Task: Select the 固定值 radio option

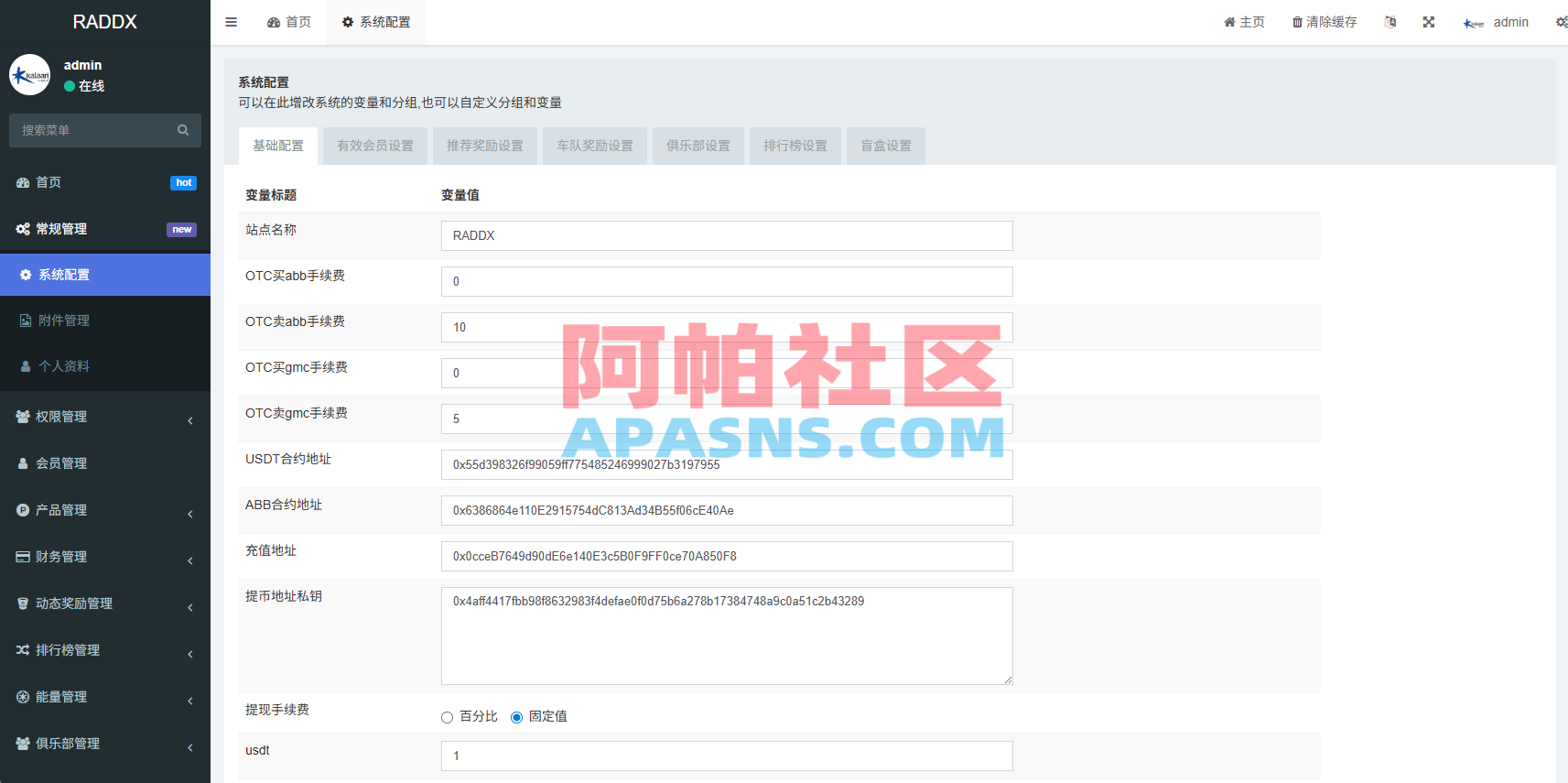Action: click(x=517, y=717)
